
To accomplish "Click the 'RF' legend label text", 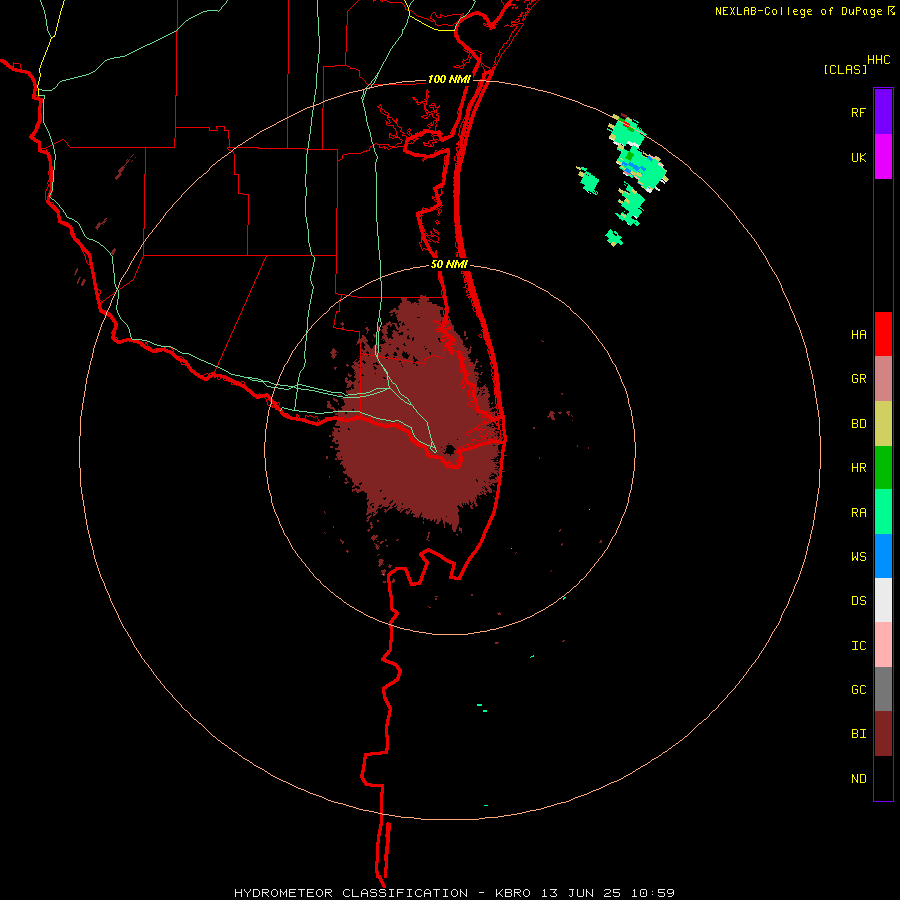I will (x=858, y=112).
